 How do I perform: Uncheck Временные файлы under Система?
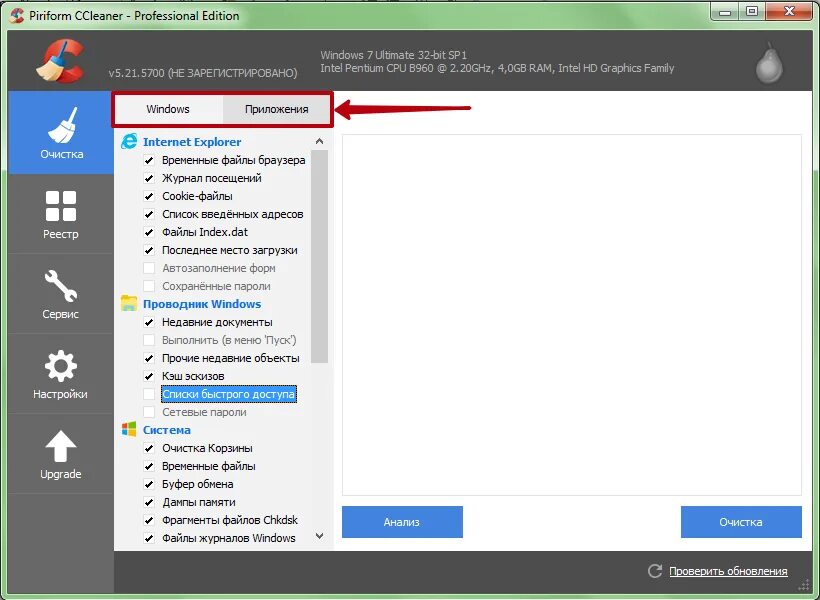coord(149,466)
